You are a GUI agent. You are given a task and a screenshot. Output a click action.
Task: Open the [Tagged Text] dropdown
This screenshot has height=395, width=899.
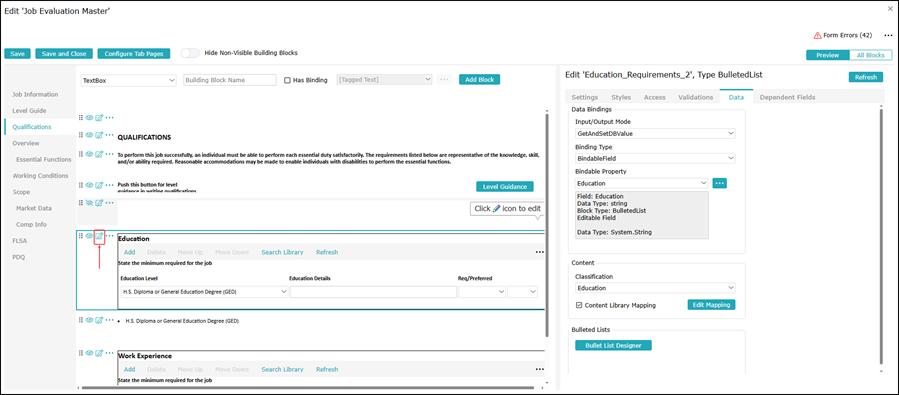tap(385, 80)
